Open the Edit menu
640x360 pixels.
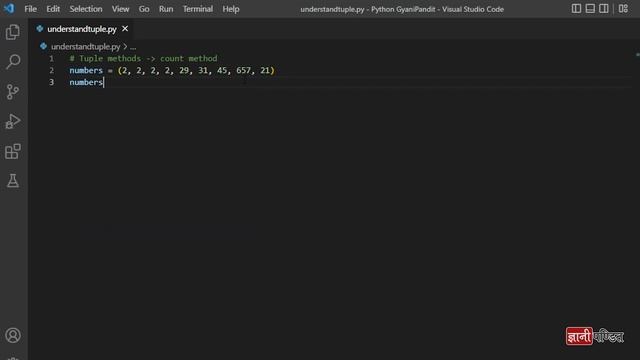coord(53,9)
